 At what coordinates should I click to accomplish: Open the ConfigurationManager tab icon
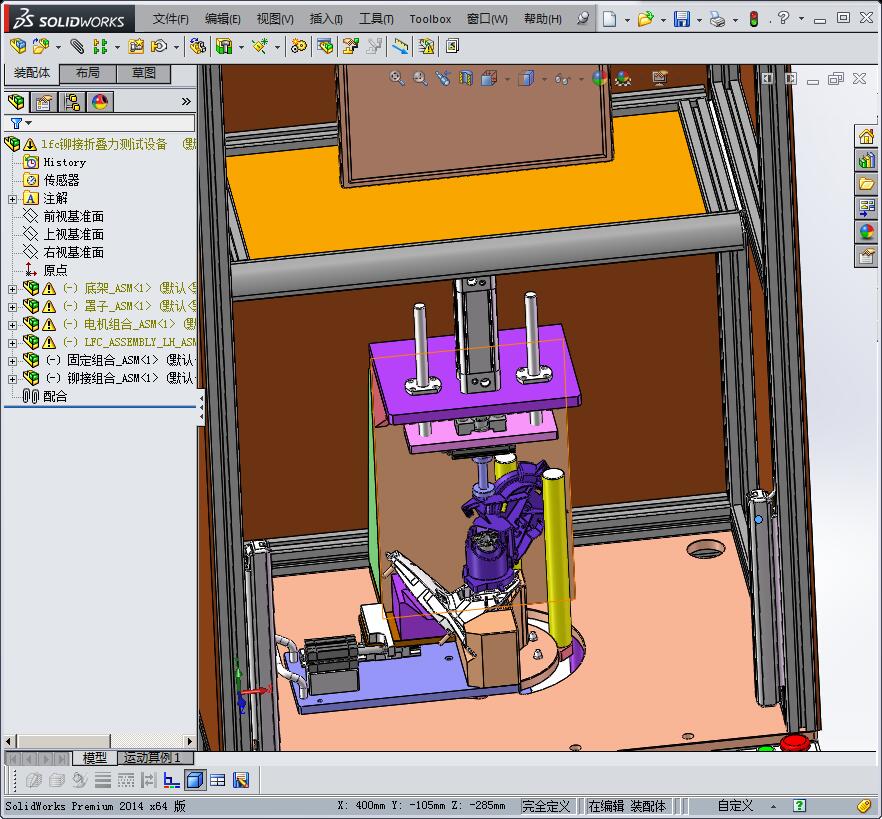click(x=72, y=102)
